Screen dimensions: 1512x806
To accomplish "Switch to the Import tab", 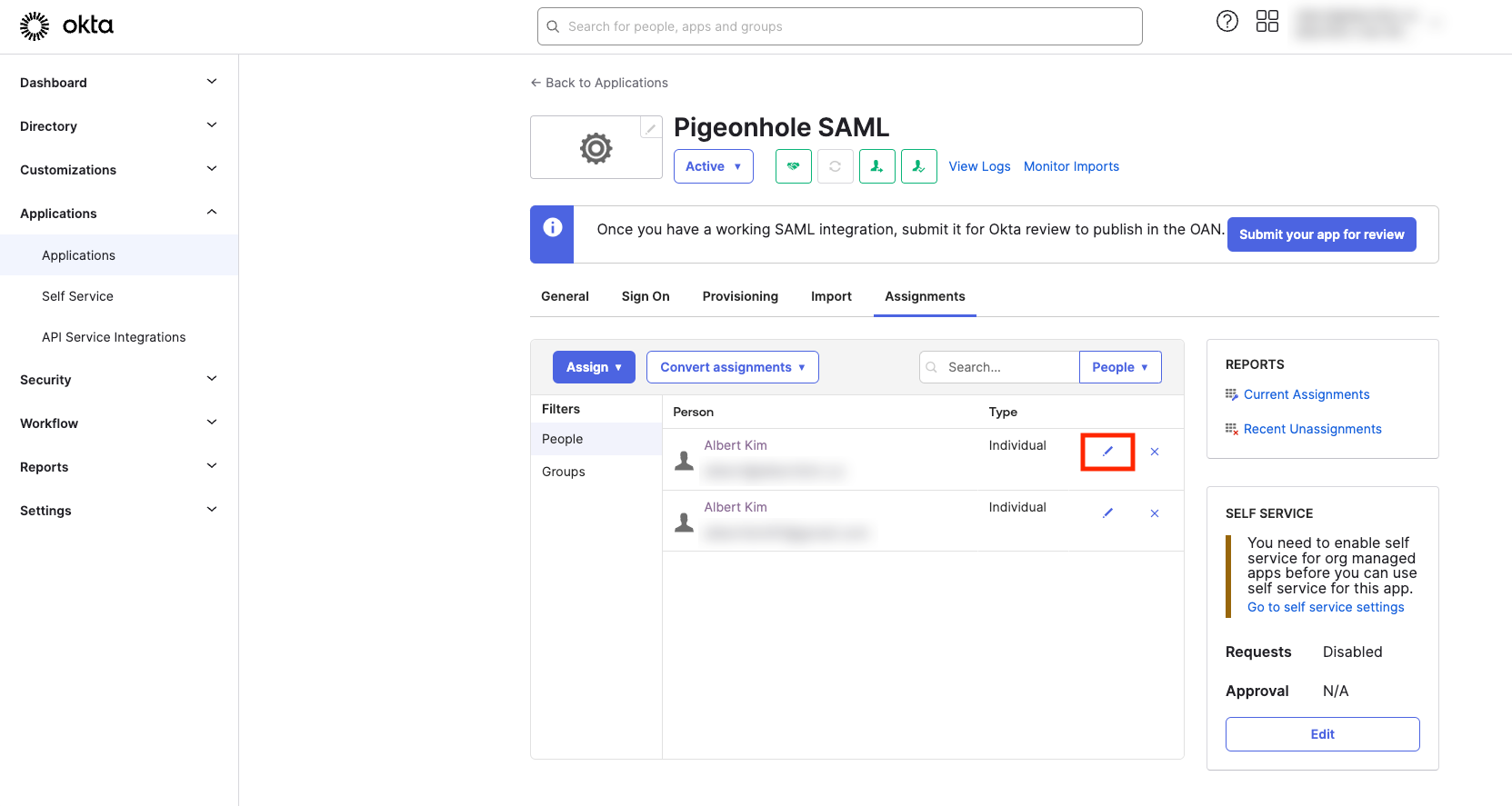I will pyautogui.click(x=831, y=296).
